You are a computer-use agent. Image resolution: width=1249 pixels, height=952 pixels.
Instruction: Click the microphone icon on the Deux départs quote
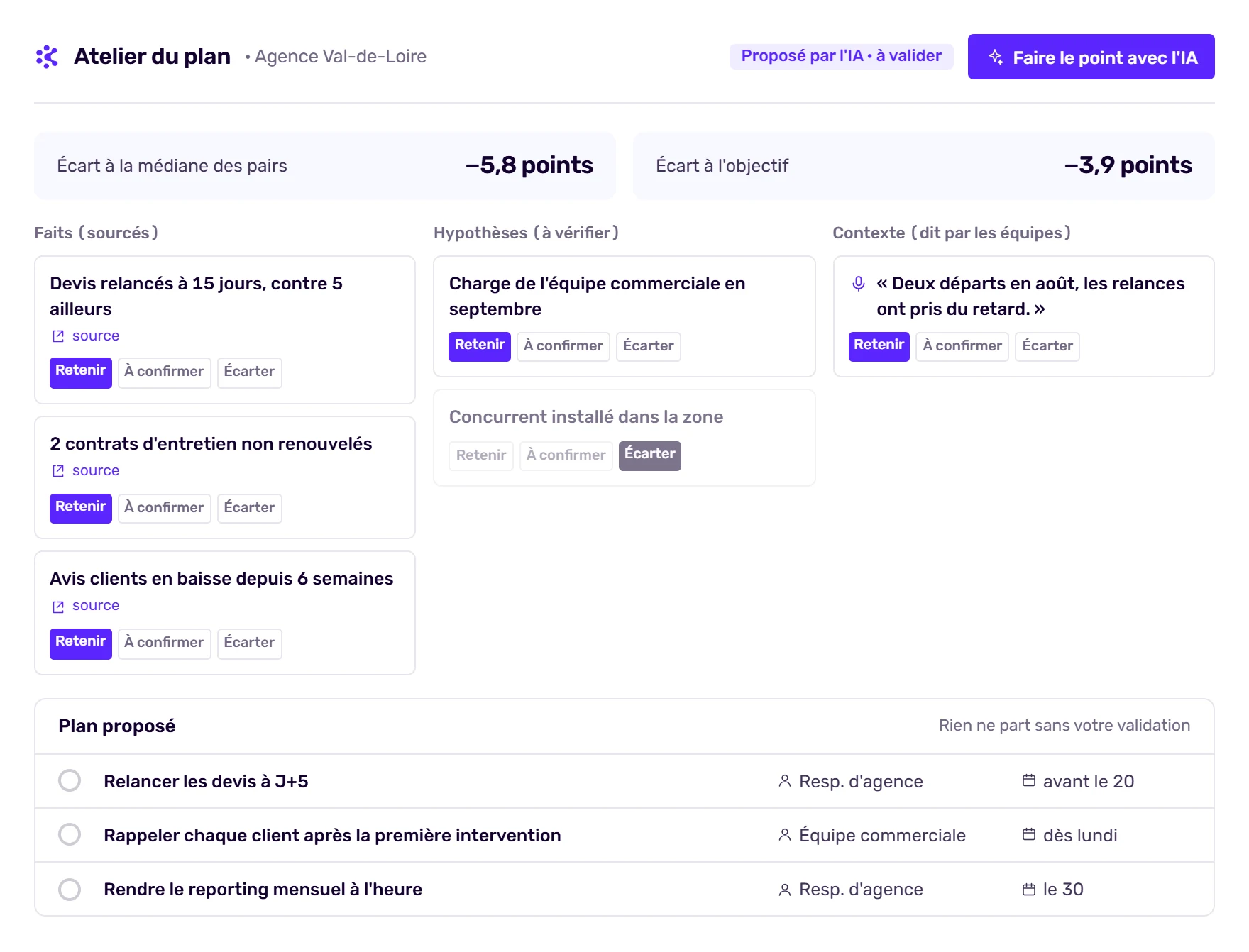(x=859, y=284)
